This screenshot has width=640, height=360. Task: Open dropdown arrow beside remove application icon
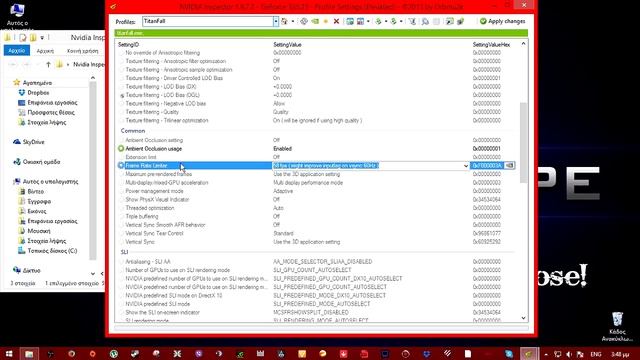pyautogui.click(x=368, y=21)
